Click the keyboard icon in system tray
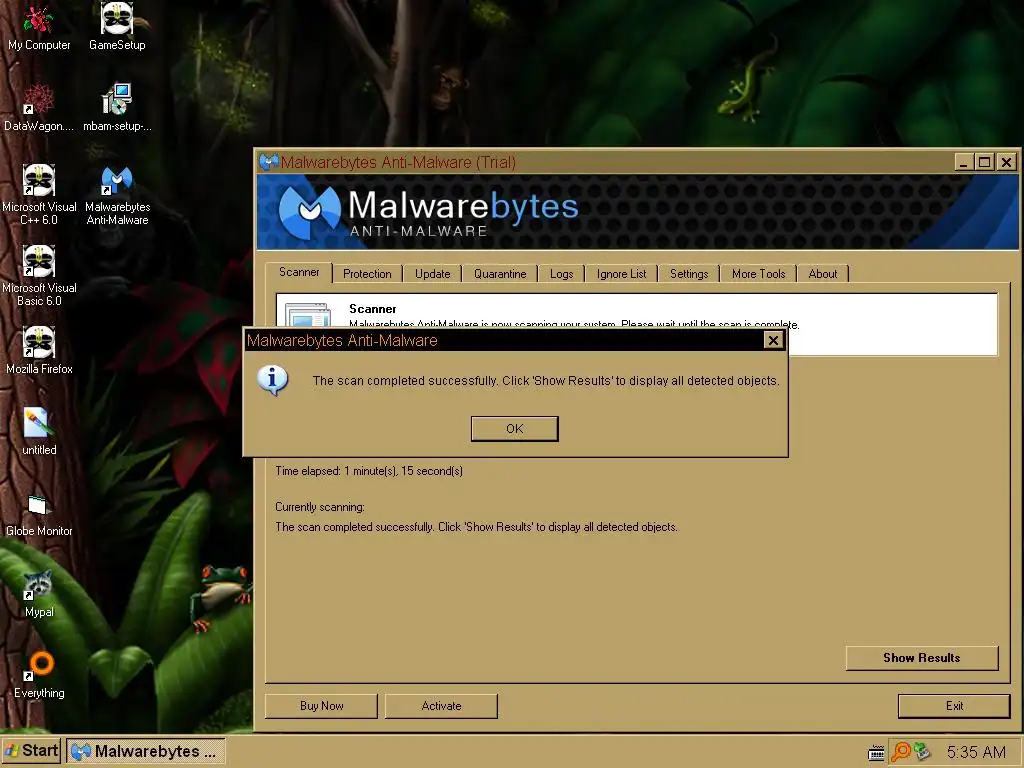Image resolution: width=1024 pixels, height=768 pixels. coord(876,752)
